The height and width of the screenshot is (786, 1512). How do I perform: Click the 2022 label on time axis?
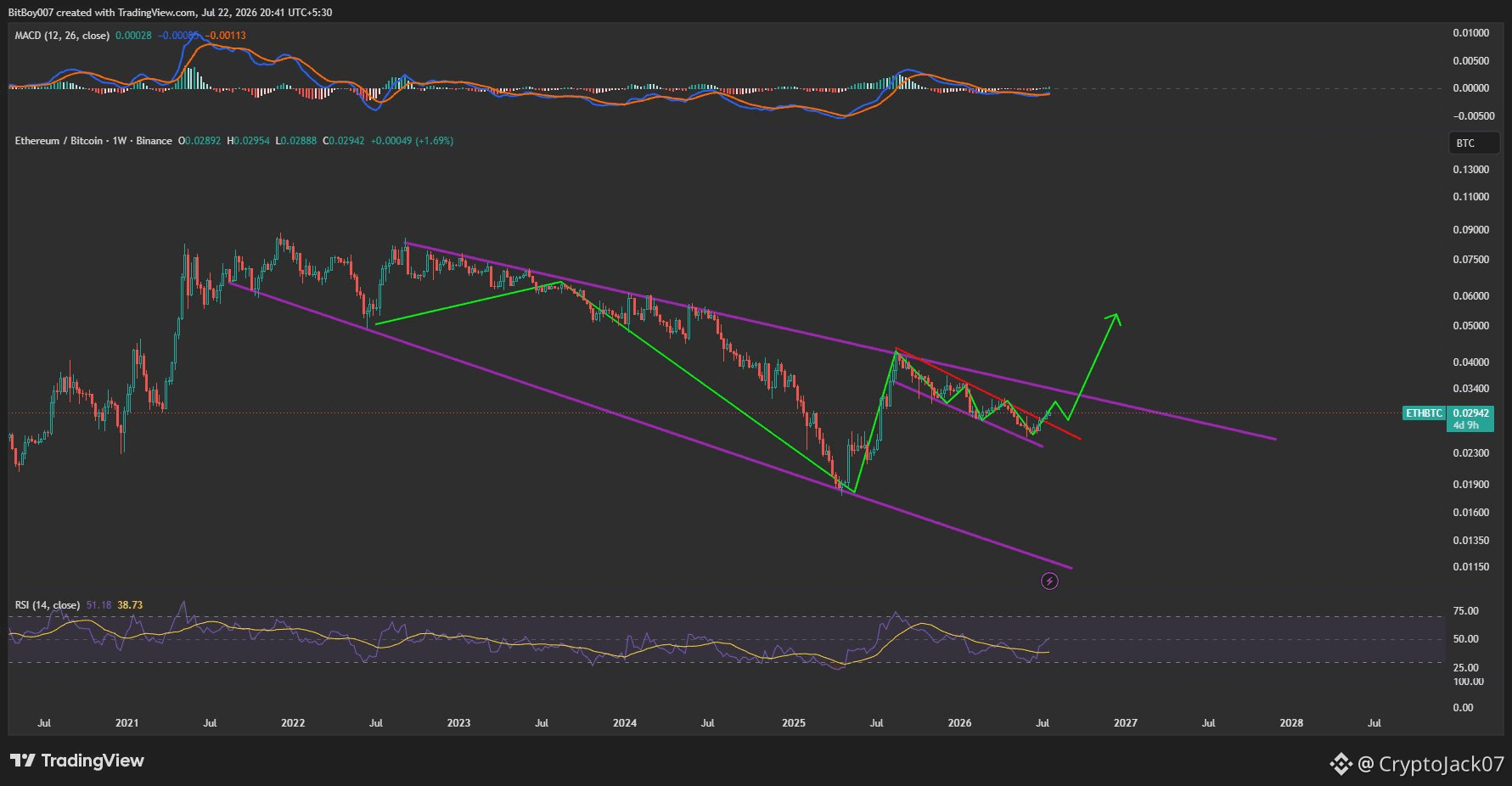pyautogui.click(x=293, y=723)
